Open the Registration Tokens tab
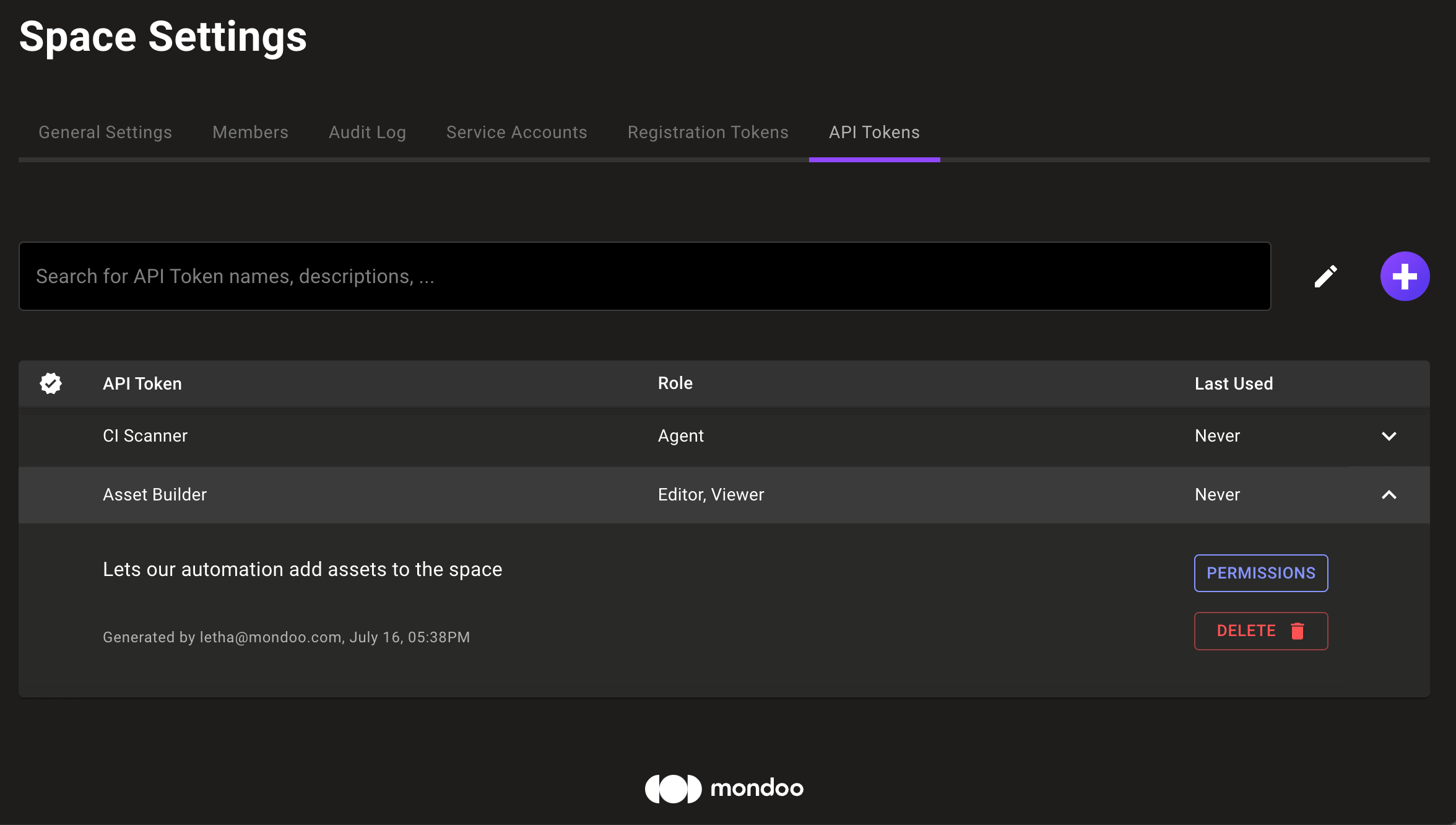 point(708,132)
